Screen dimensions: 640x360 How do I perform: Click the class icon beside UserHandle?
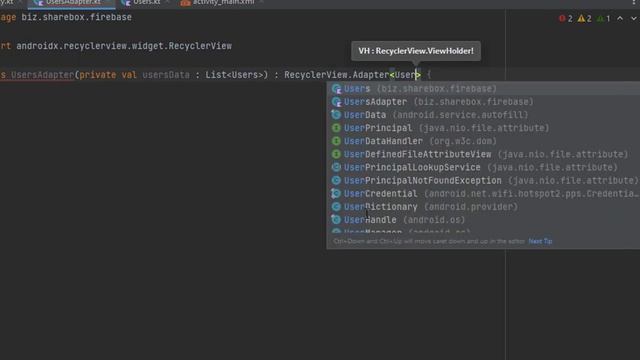click(x=336, y=220)
